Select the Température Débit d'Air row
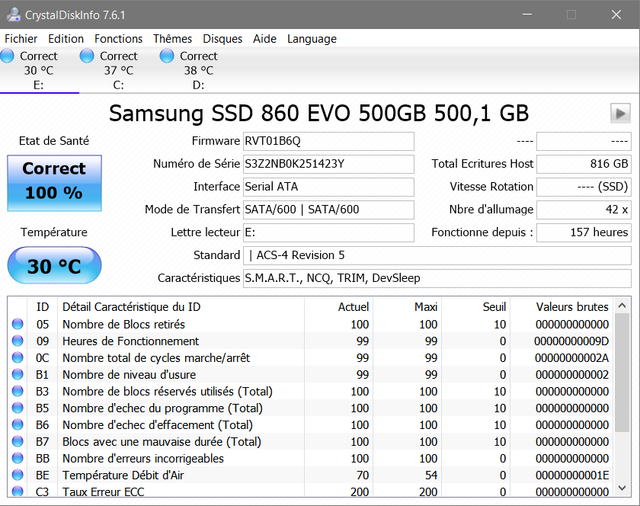 (311, 475)
